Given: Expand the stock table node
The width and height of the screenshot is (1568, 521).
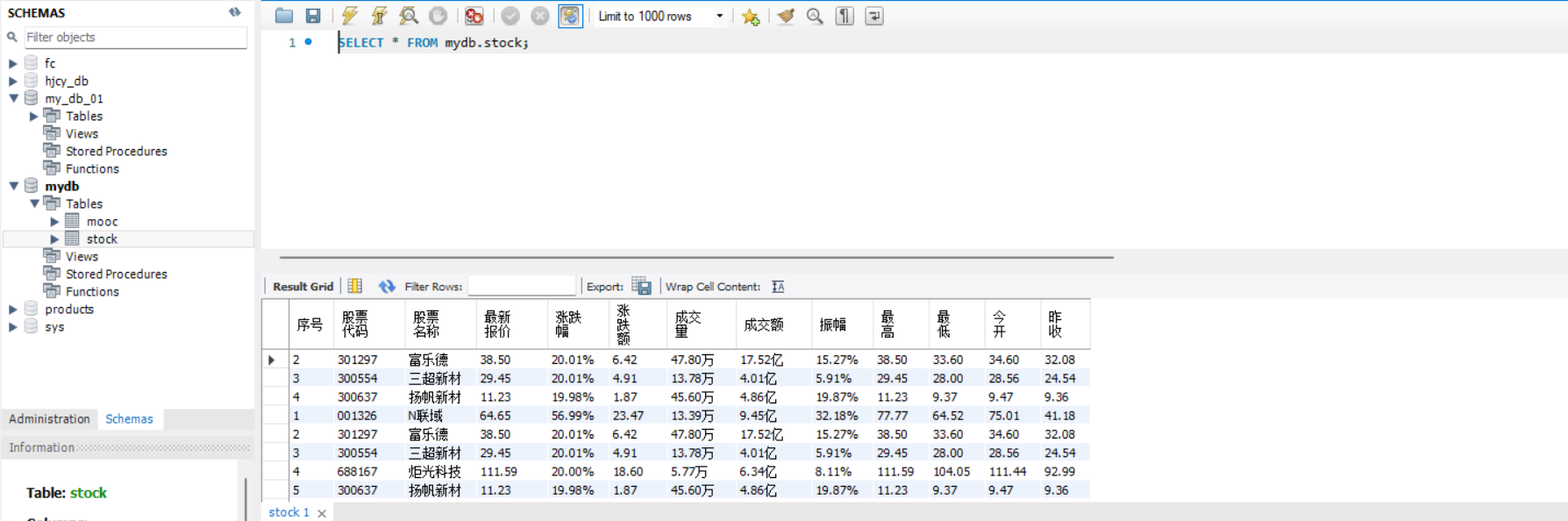Looking at the screenshot, I should pos(54,239).
